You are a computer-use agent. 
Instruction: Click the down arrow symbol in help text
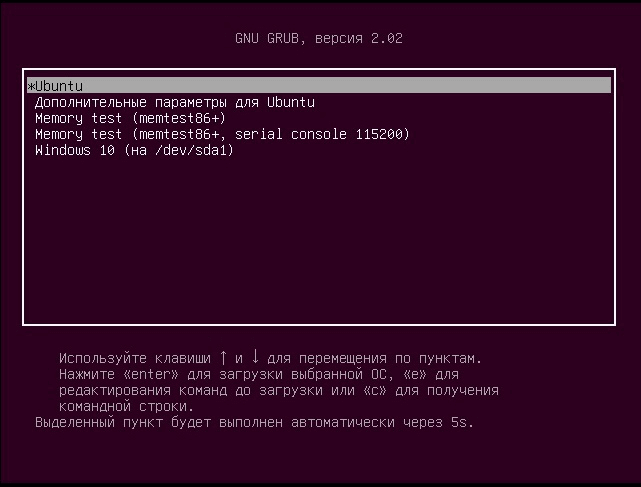coord(255,357)
